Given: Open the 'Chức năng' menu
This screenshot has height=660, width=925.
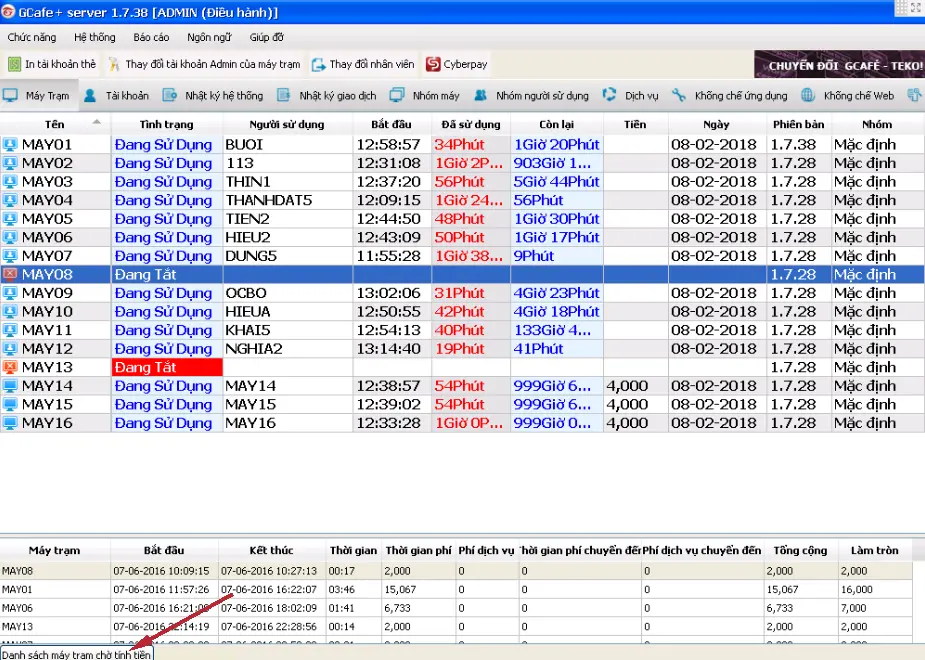Looking at the screenshot, I should coord(32,38).
